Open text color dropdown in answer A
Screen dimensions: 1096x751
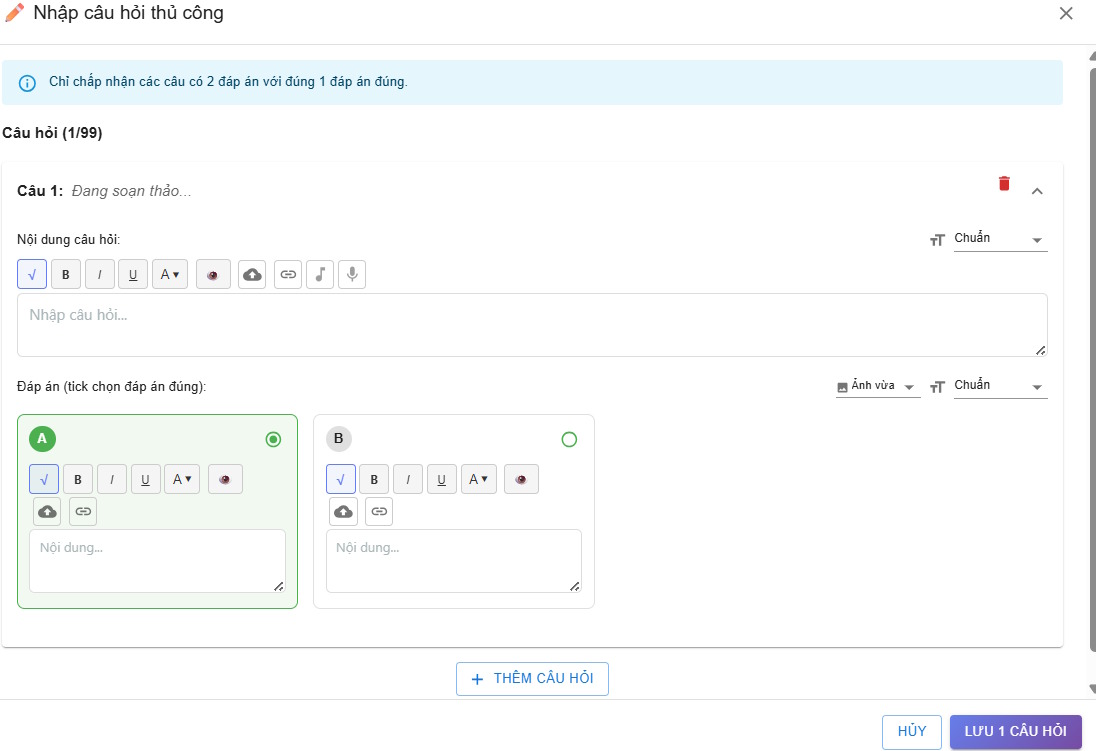[181, 480]
